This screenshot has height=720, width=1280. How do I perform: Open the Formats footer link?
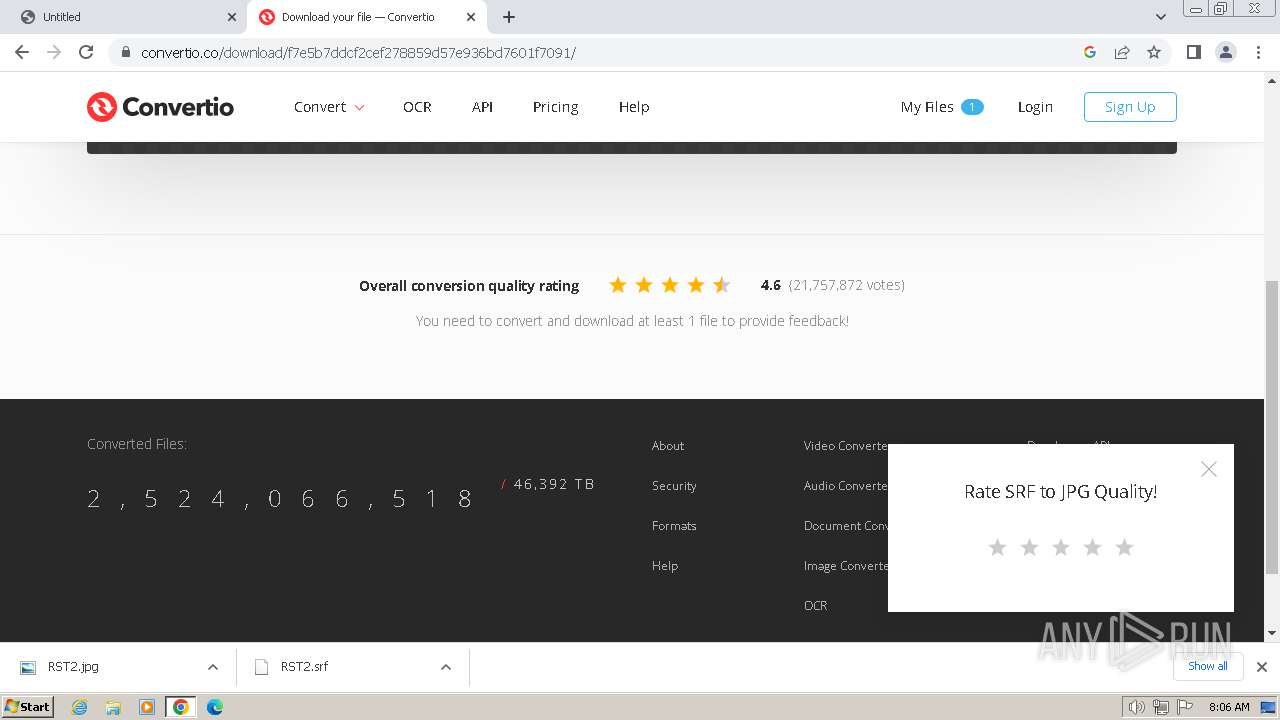[x=674, y=526]
